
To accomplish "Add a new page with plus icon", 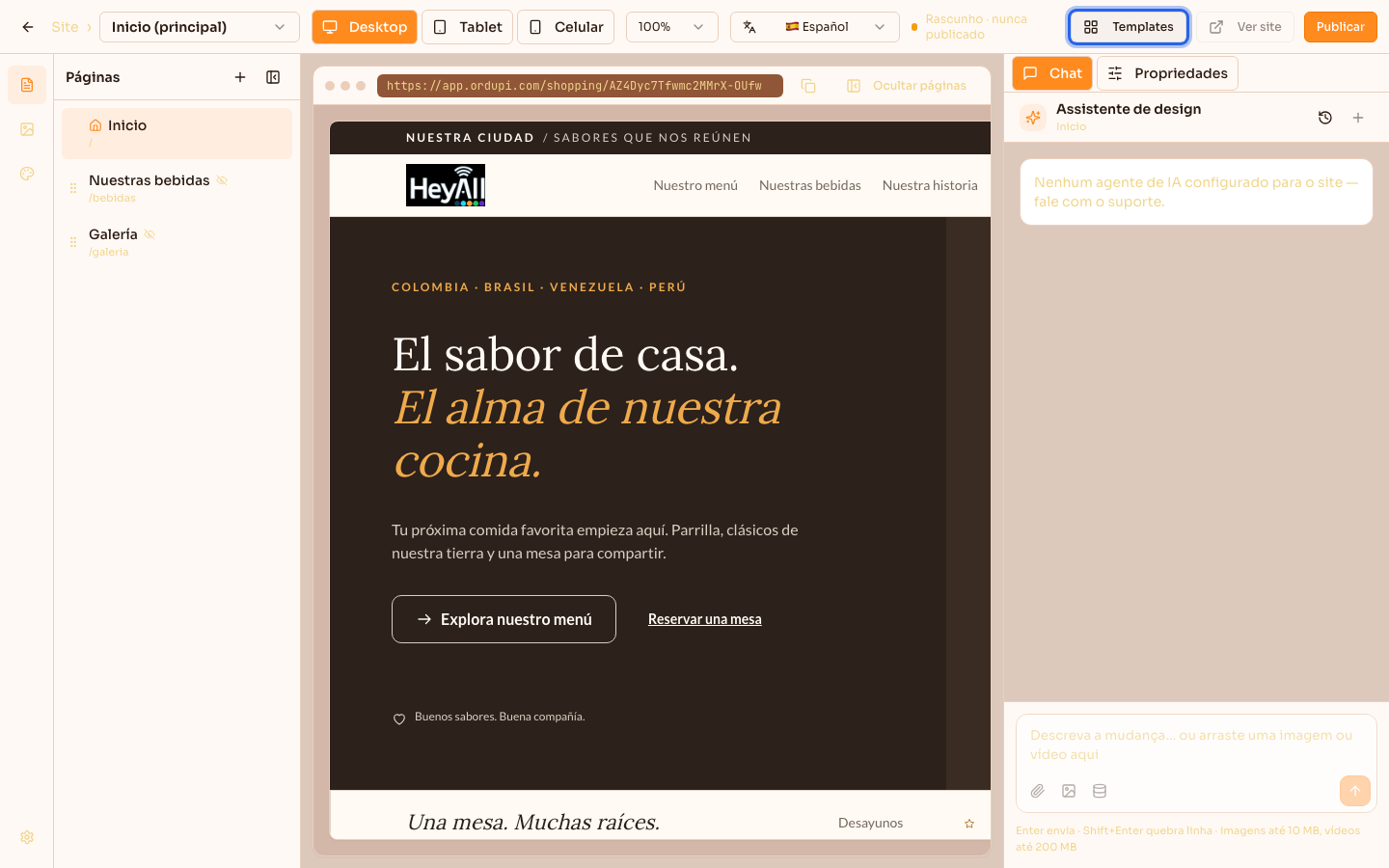I will point(240,77).
